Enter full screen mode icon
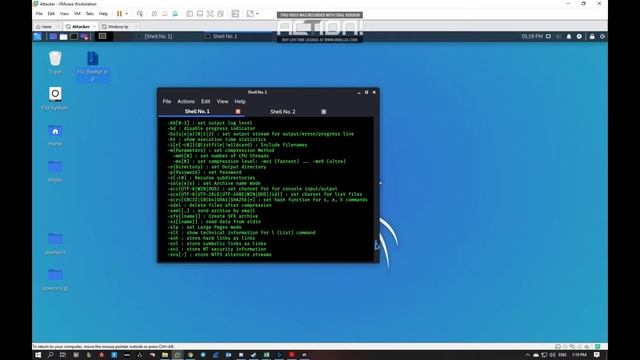The height and width of the screenshot is (360, 640). (x=210, y=13)
